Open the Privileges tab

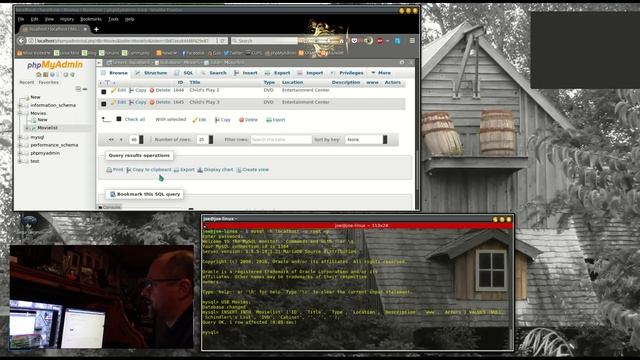347,73
